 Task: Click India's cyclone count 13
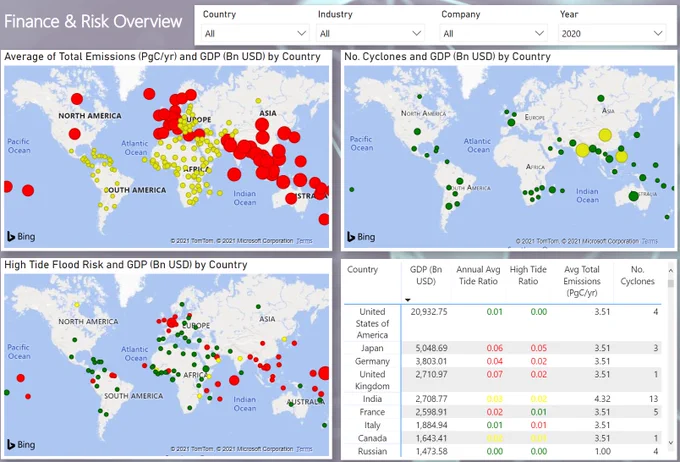654,399
